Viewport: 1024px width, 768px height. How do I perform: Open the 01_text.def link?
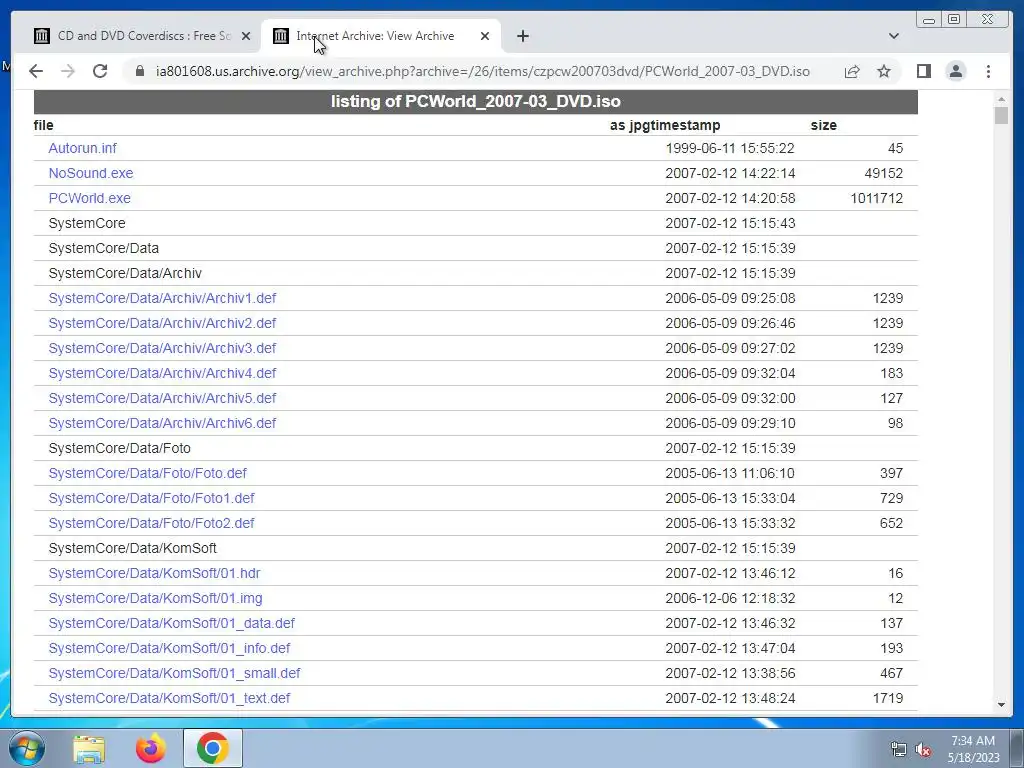coord(169,698)
